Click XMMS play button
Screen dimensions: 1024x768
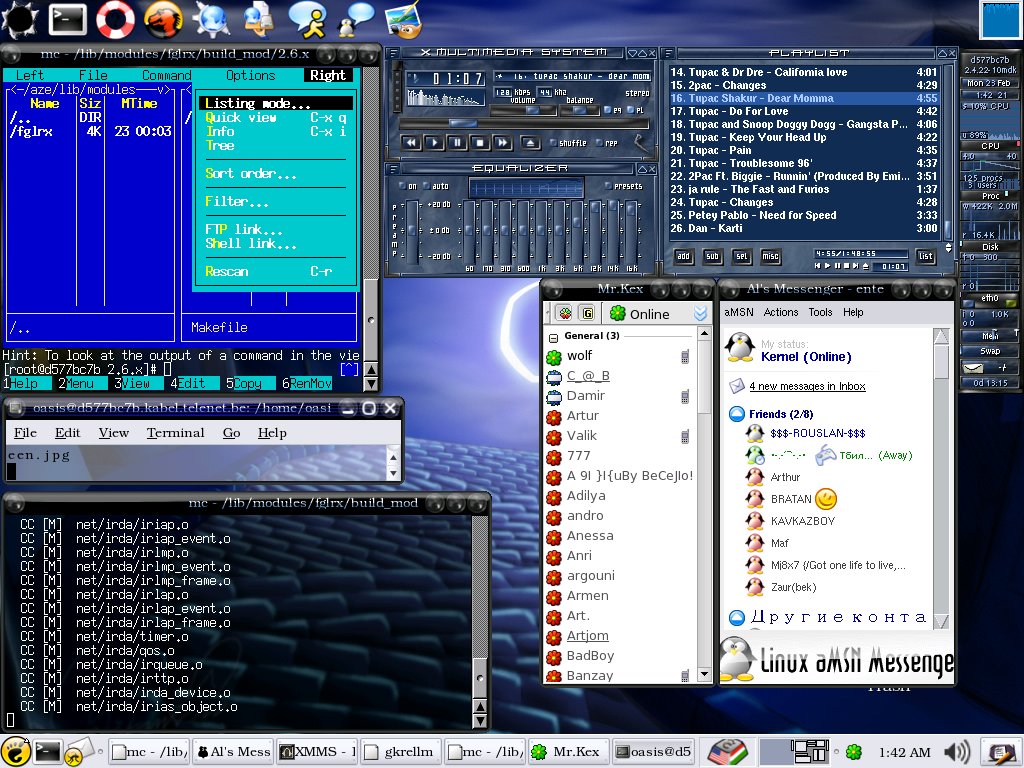point(434,142)
